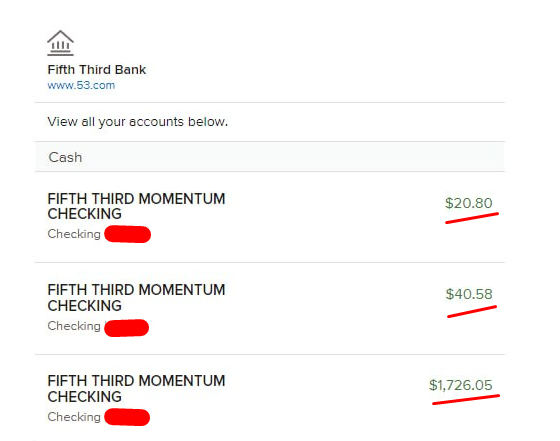
Task: Click the Checking label under third account
Action: coord(74,417)
